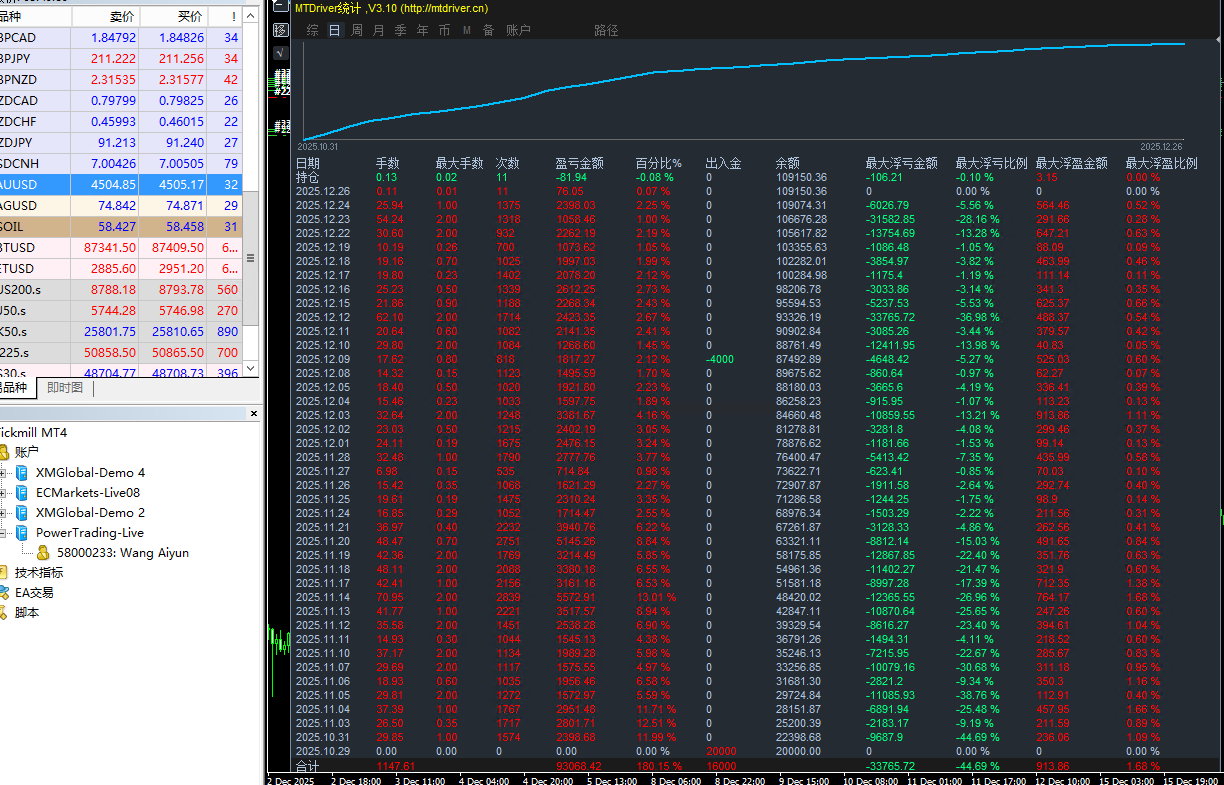
Task: Click the 盈亏金额 column header
Action: click(579, 163)
